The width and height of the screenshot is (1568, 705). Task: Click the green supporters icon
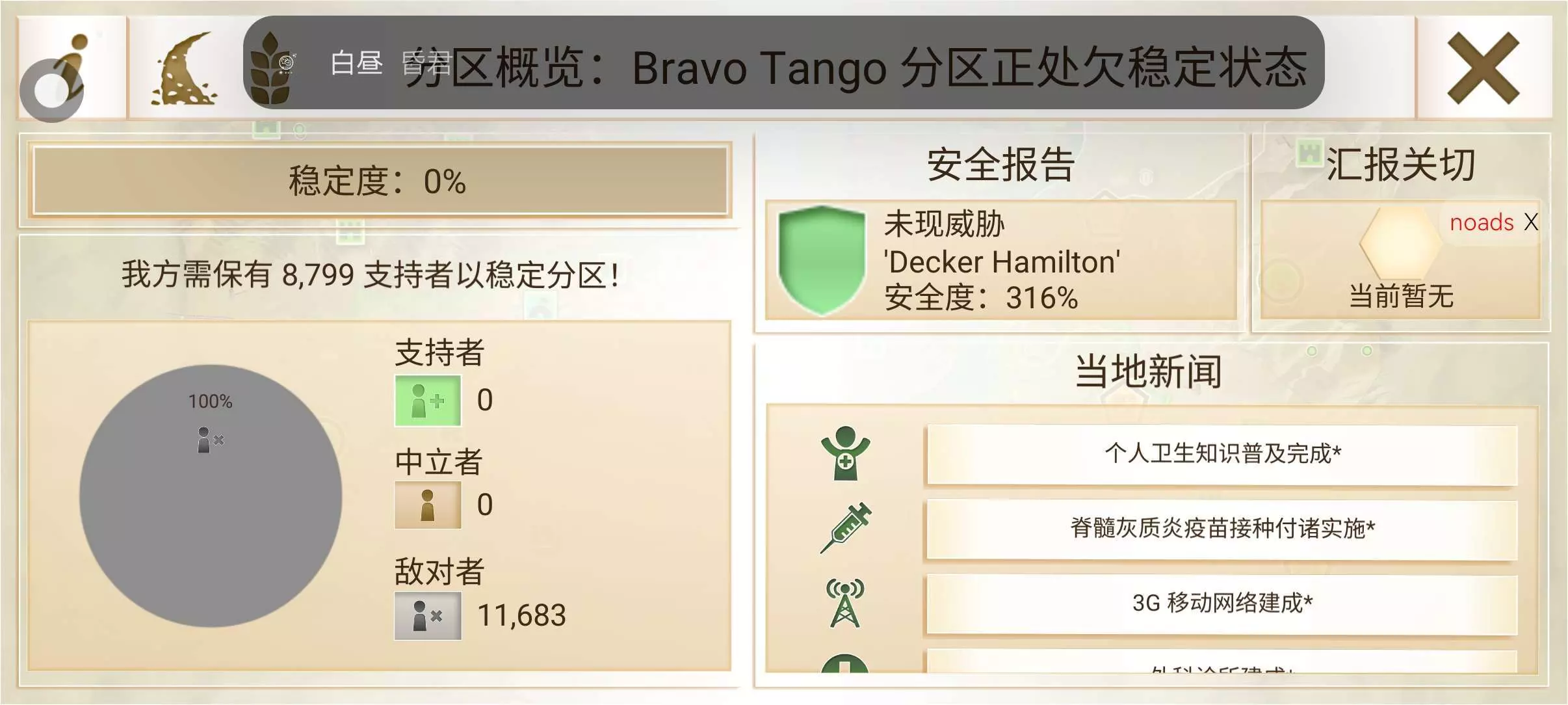coord(428,401)
